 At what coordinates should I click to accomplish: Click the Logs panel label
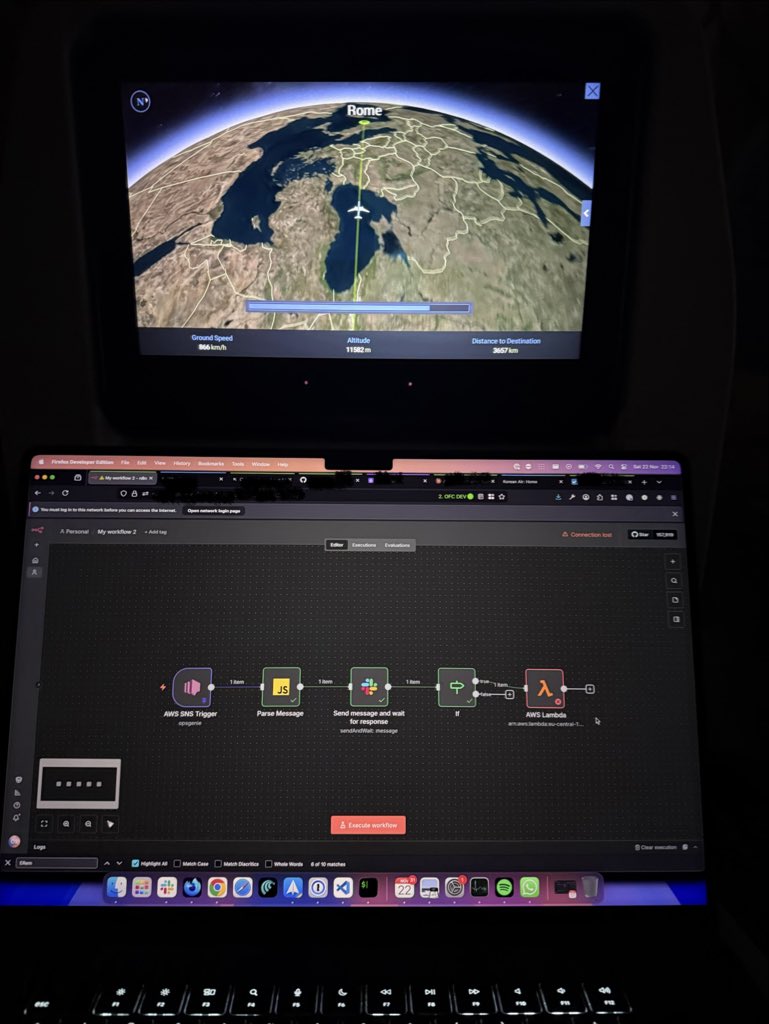(39, 846)
